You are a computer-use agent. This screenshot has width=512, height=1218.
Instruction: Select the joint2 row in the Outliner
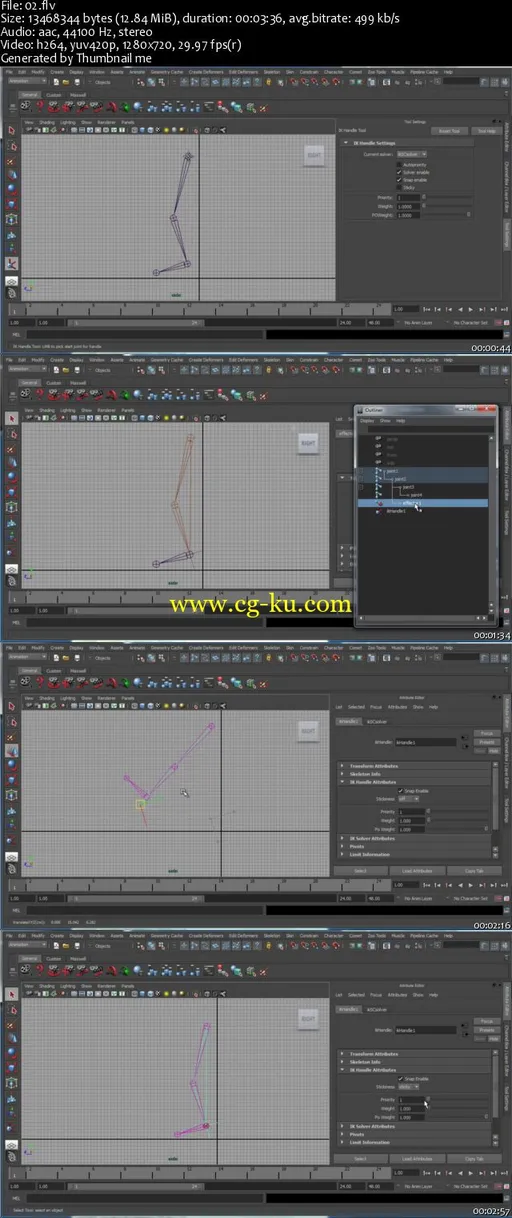point(424,479)
